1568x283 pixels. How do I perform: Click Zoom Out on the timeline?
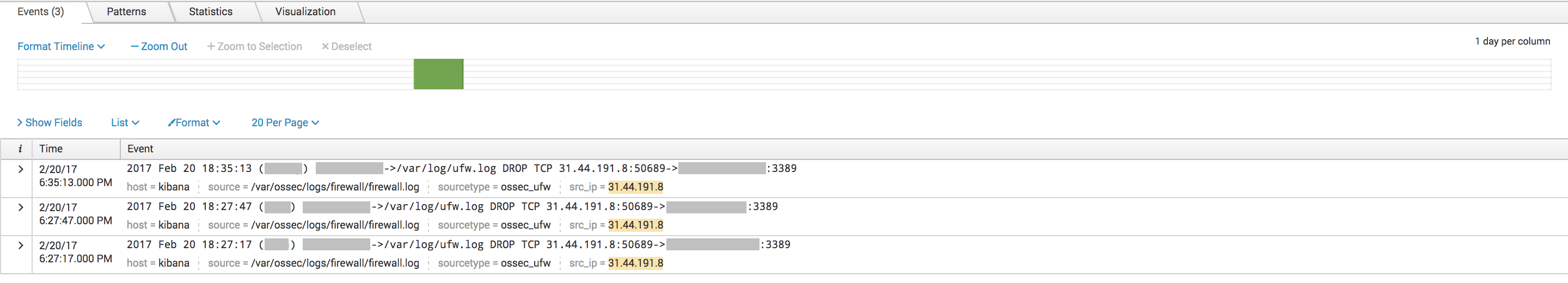coord(159,46)
